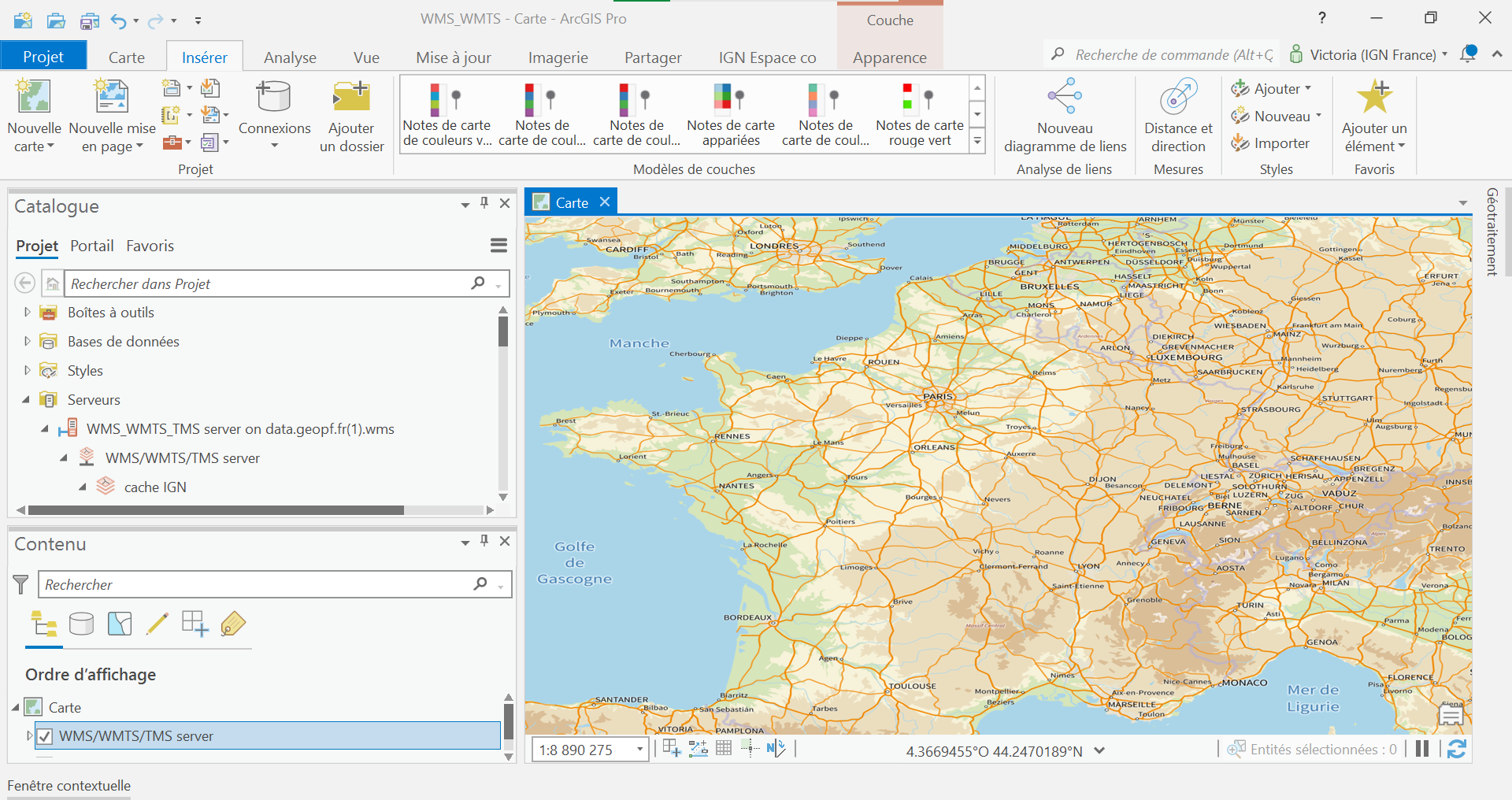Select List by labeling icon

click(x=233, y=624)
